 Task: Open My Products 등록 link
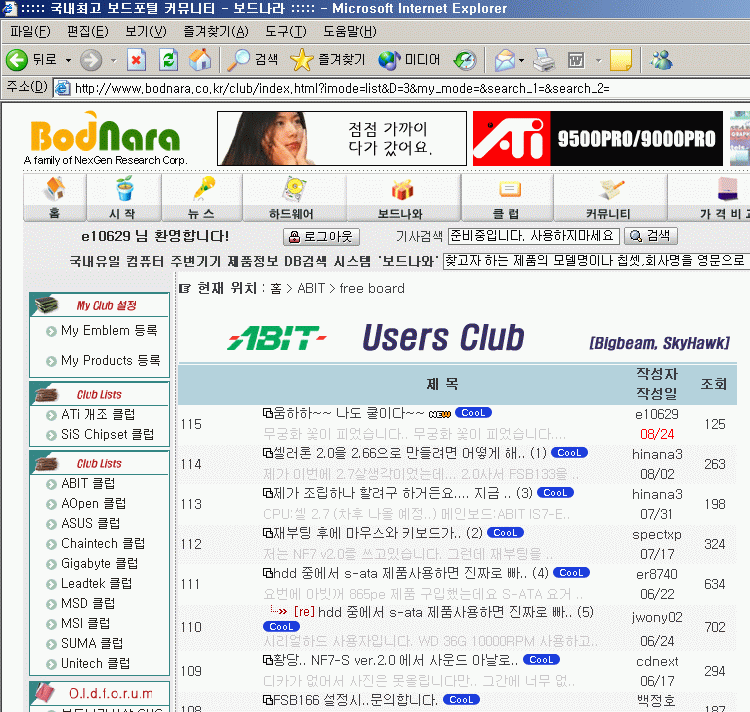click(x=110, y=361)
